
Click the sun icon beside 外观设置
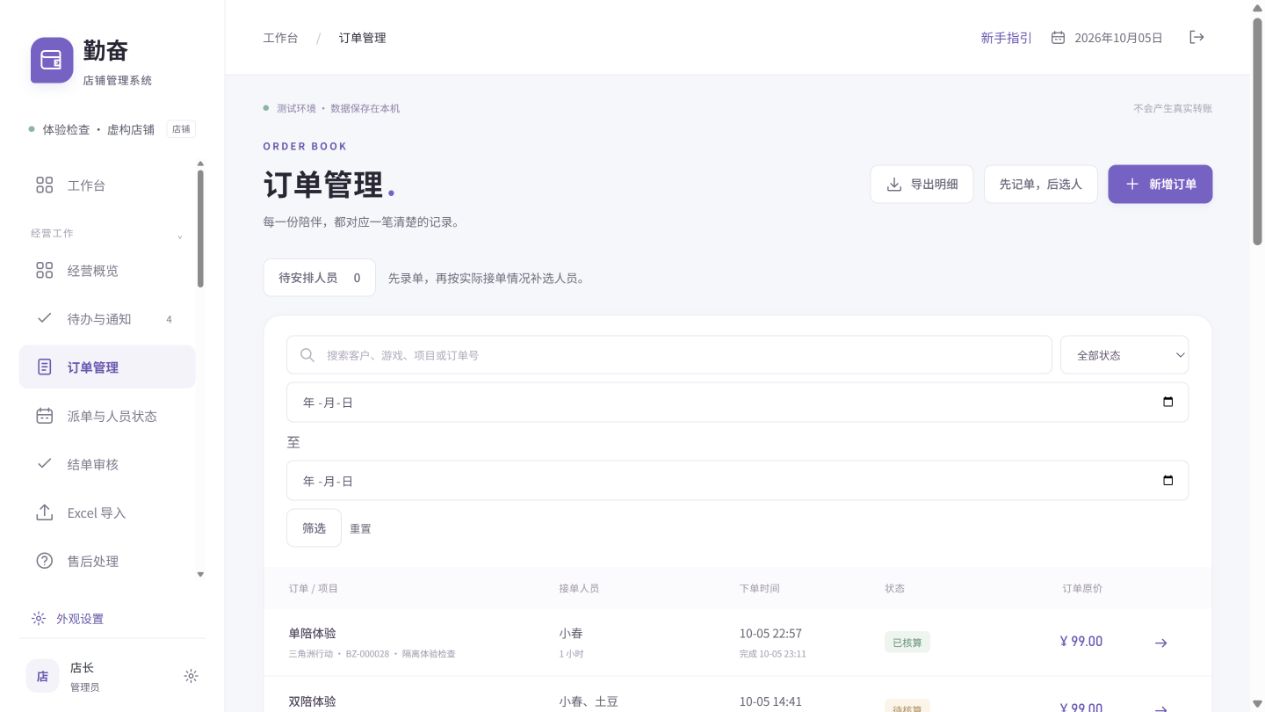(38, 619)
